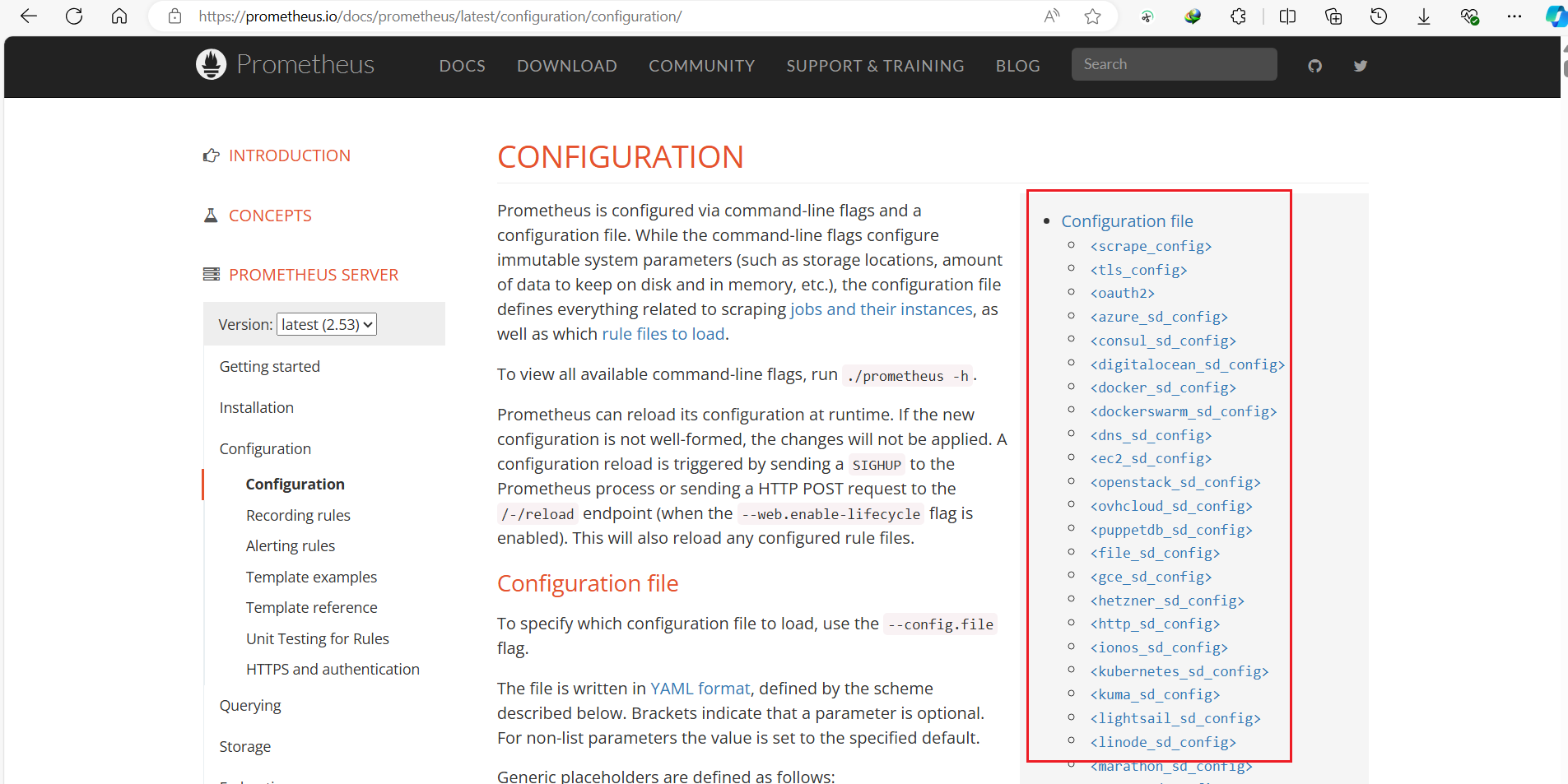Open Downloads arrow icon in toolbar
Screen dimensions: 1568x784
(x=1424, y=16)
